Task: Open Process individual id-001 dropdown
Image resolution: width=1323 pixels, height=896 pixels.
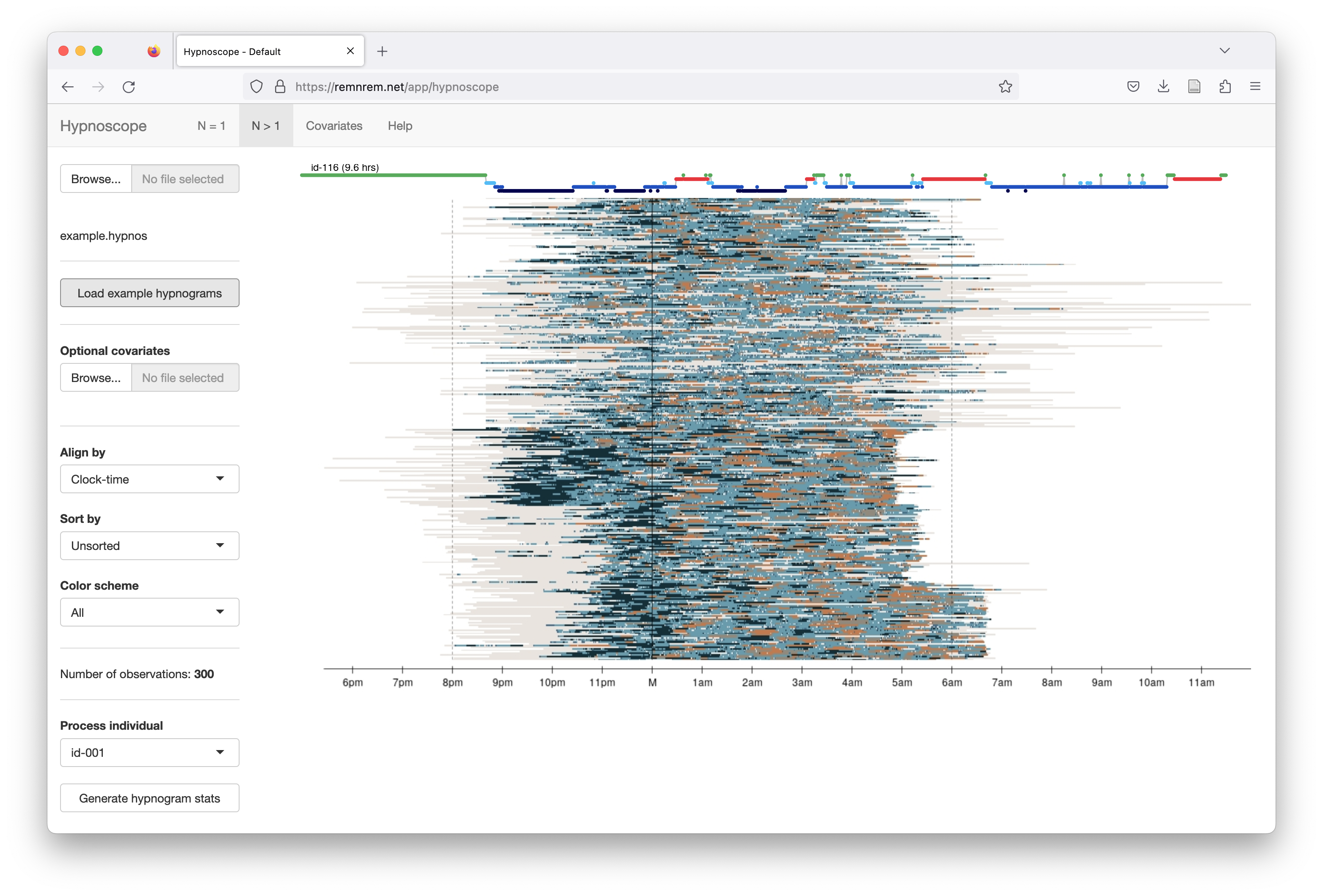Action: pyautogui.click(x=150, y=753)
